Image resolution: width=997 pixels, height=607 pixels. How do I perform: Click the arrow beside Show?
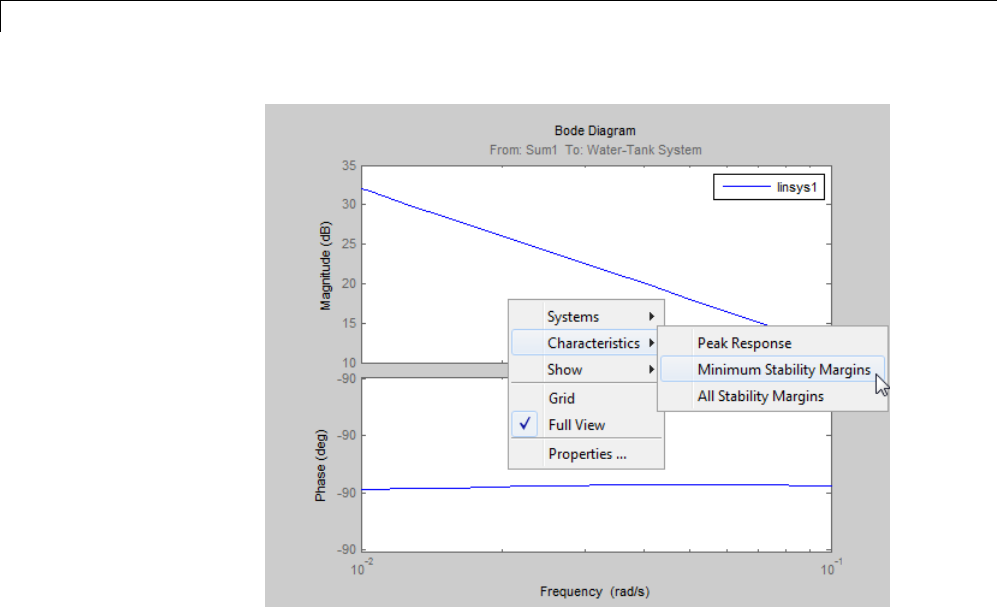point(653,369)
